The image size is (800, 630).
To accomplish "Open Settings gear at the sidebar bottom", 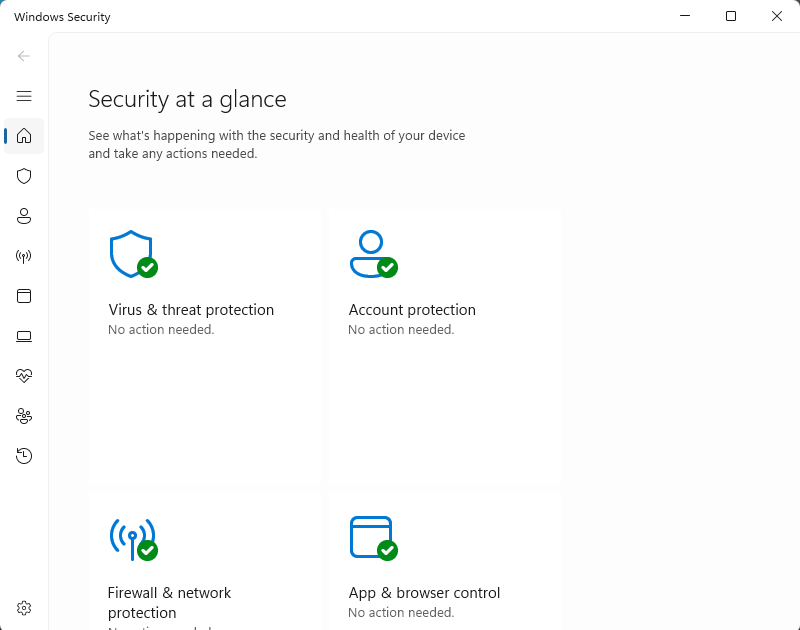I will pos(24,608).
